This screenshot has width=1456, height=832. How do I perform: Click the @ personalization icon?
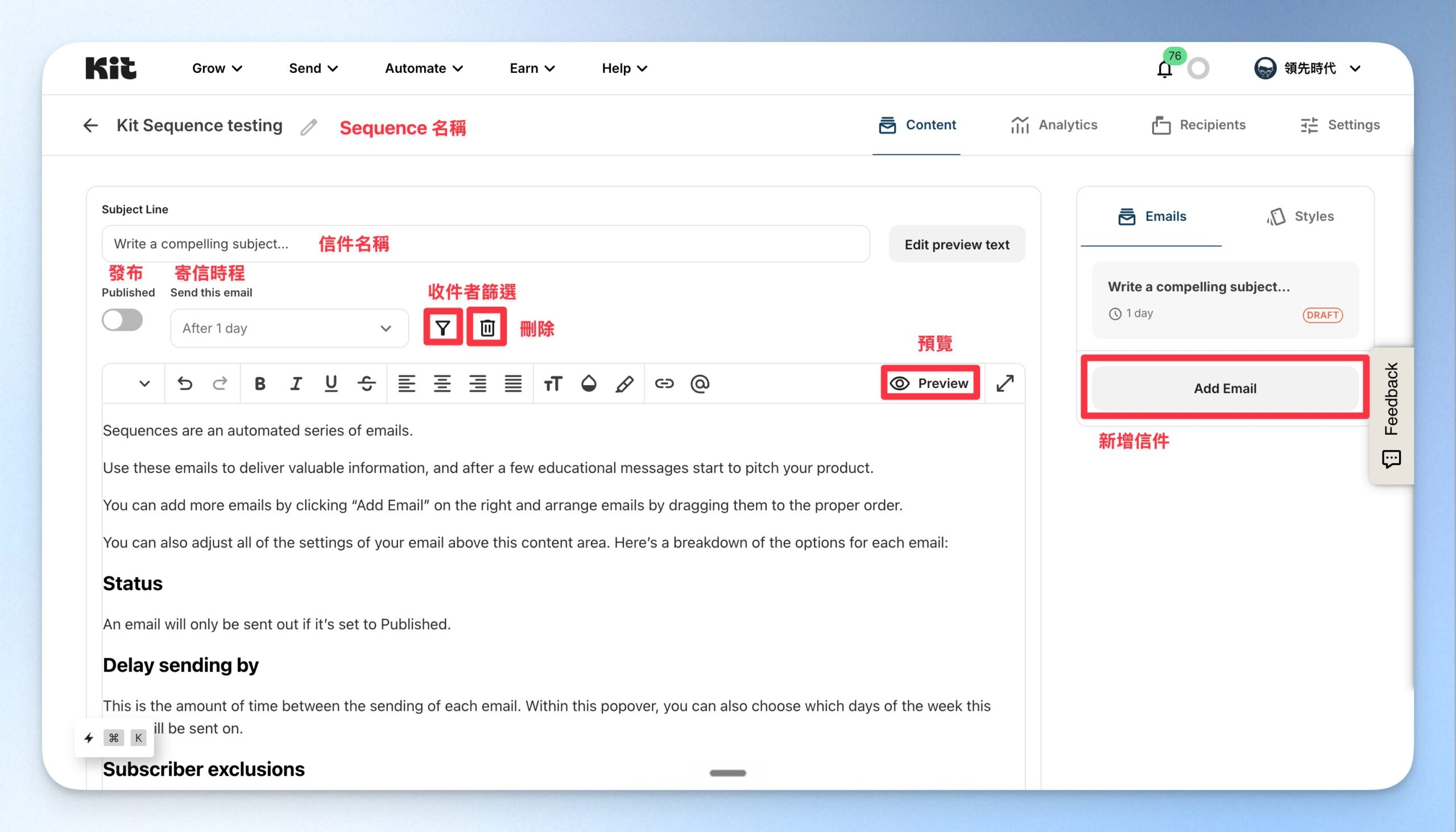click(700, 384)
